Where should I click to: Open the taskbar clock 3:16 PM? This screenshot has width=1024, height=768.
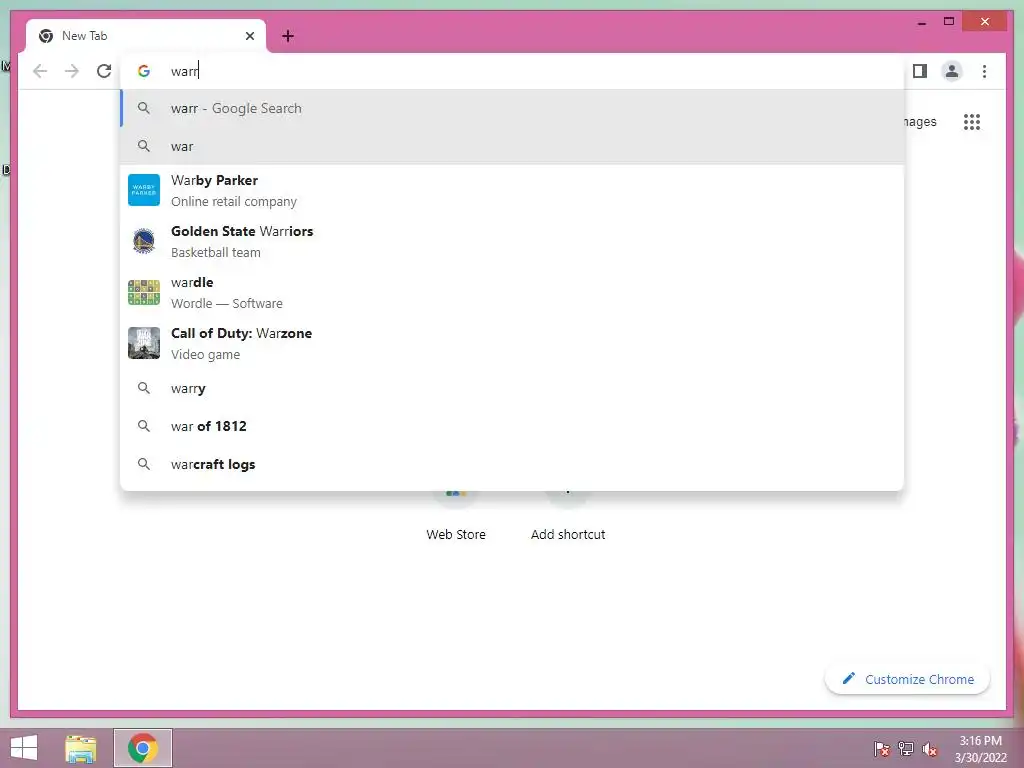(x=980, y=749)
